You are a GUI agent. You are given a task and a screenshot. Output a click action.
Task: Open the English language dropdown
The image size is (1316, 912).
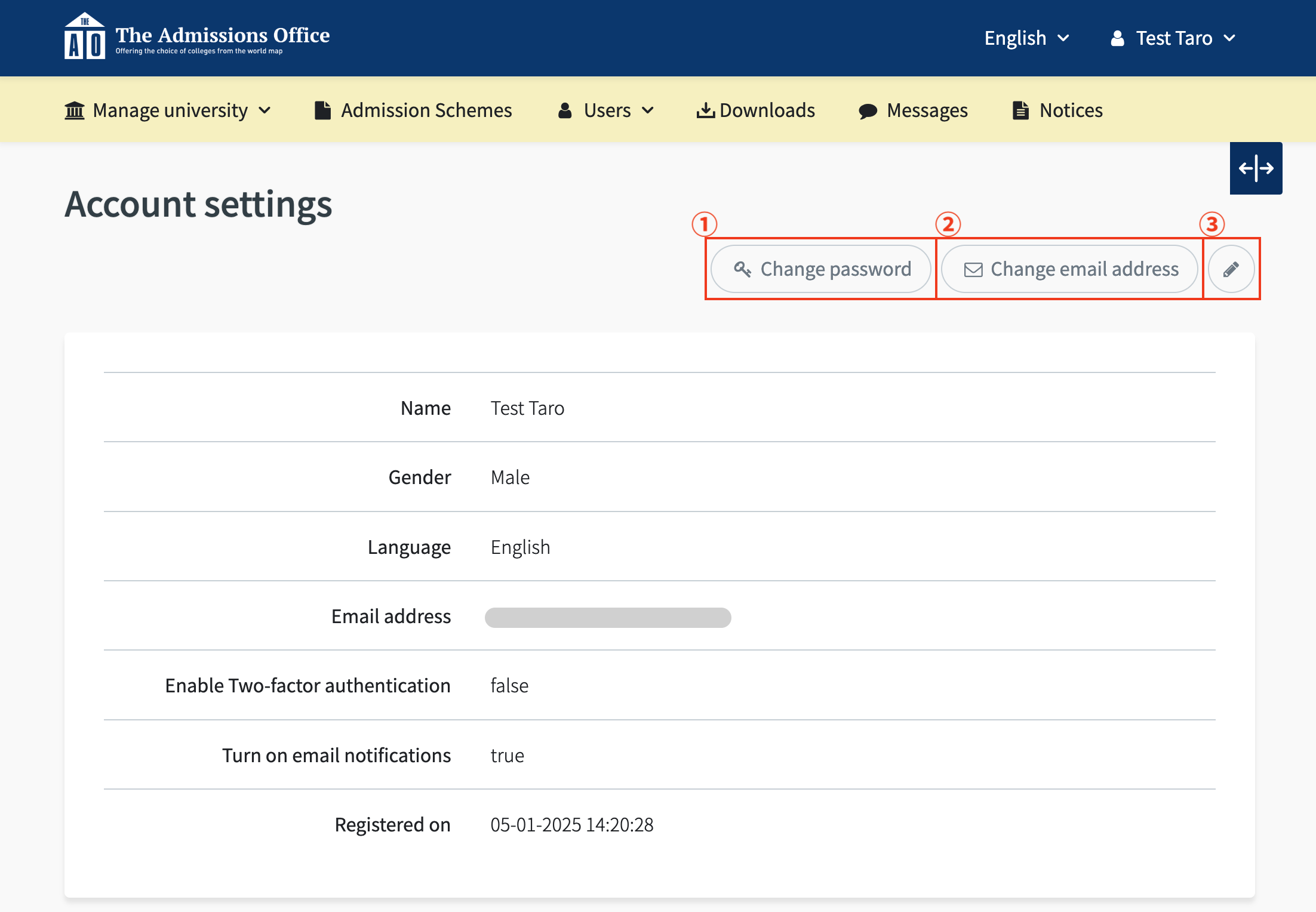(x=1026, y=38)
